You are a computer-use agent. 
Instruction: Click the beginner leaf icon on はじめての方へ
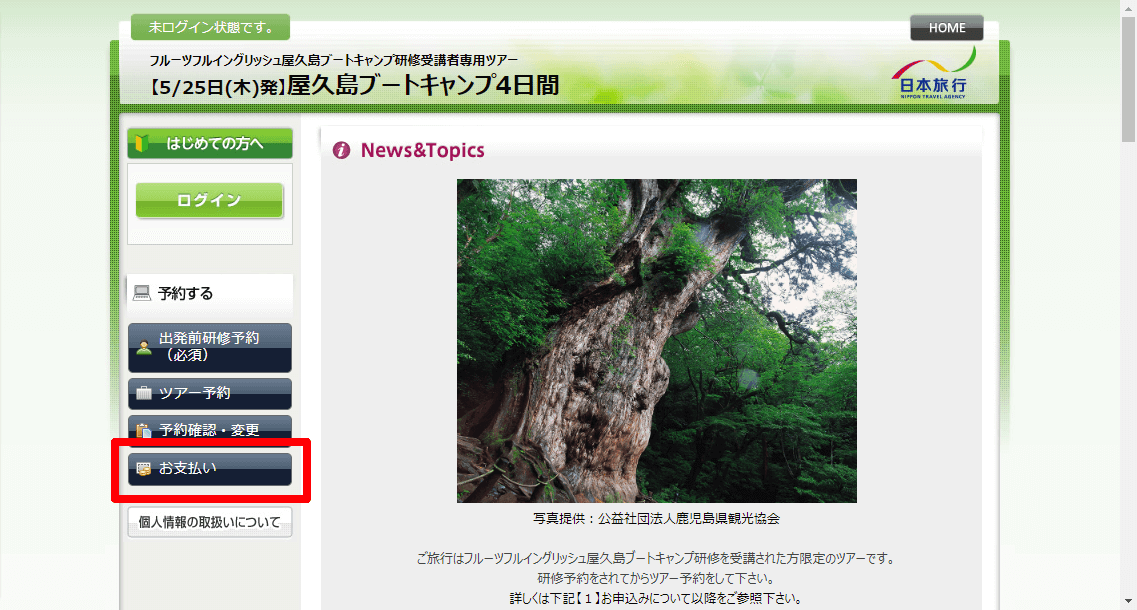click(x=142, y=143)
